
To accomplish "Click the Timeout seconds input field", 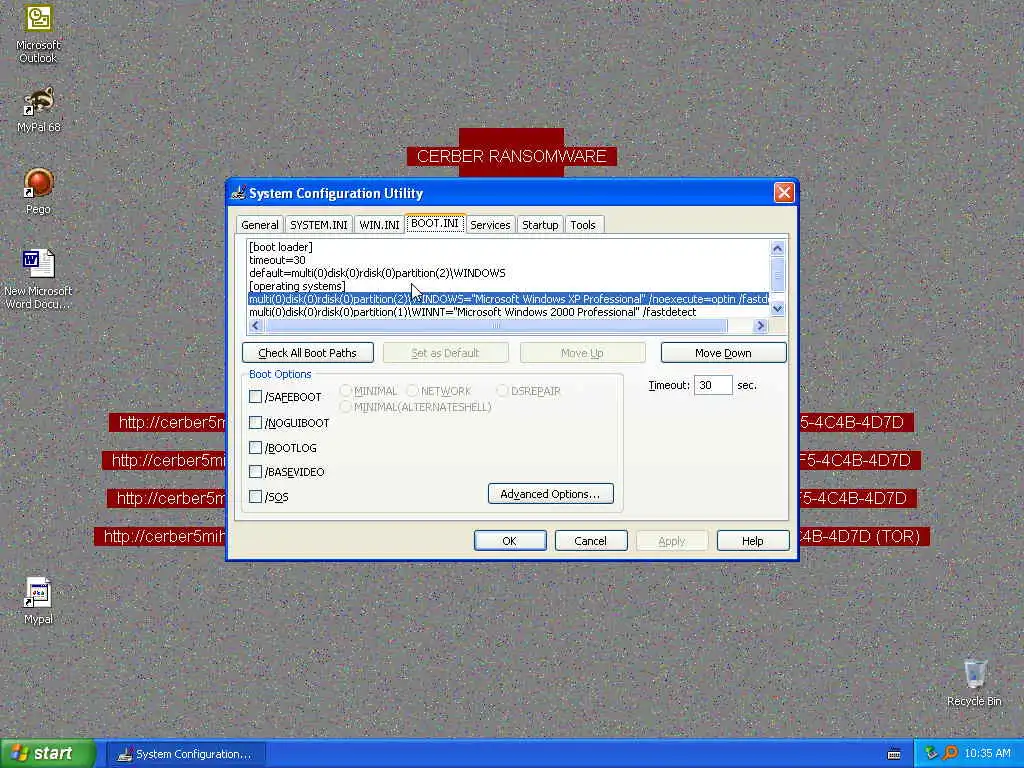I will point(712,385).
